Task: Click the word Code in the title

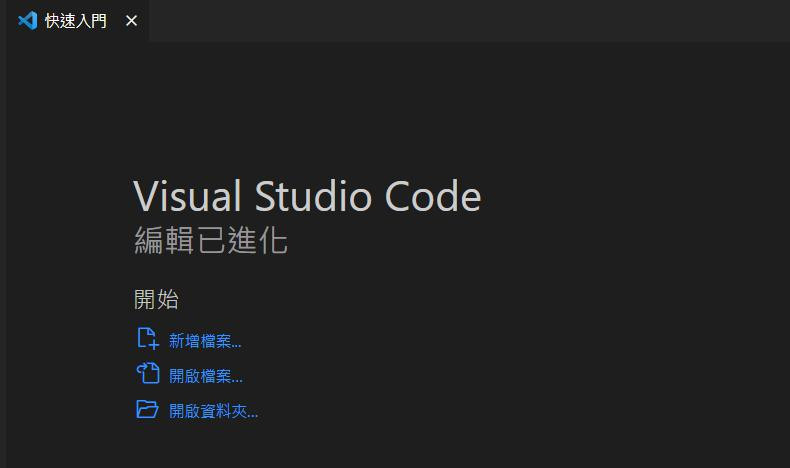Action: tap(433, 196)
